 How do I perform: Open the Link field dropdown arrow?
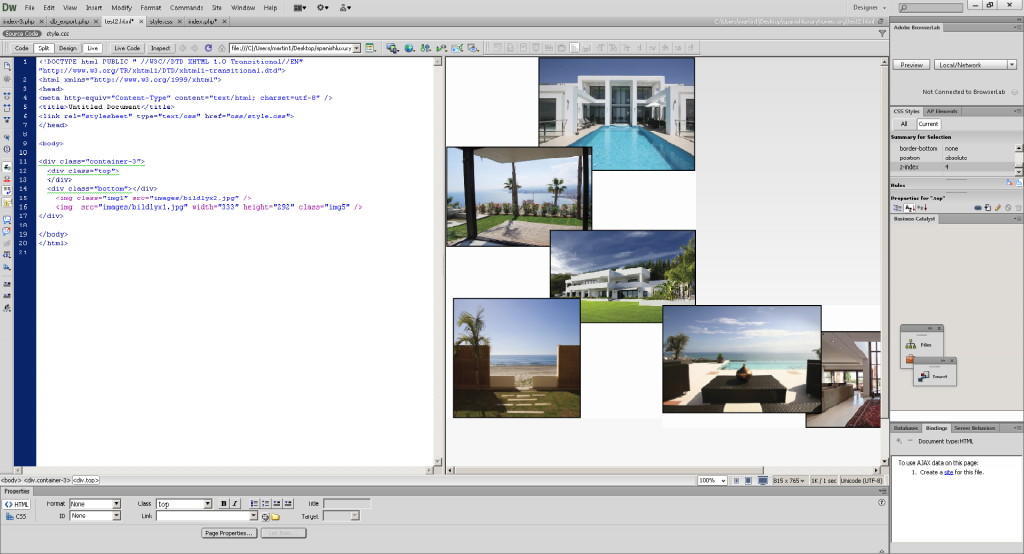254,516
